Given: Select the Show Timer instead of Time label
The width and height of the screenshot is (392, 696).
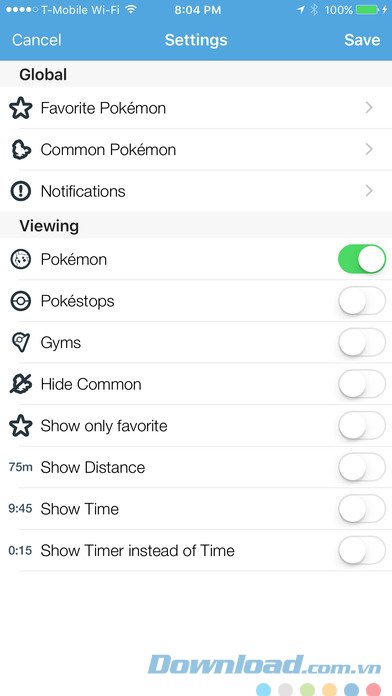Looking at the screenshot, I should (x=137, y=551).
